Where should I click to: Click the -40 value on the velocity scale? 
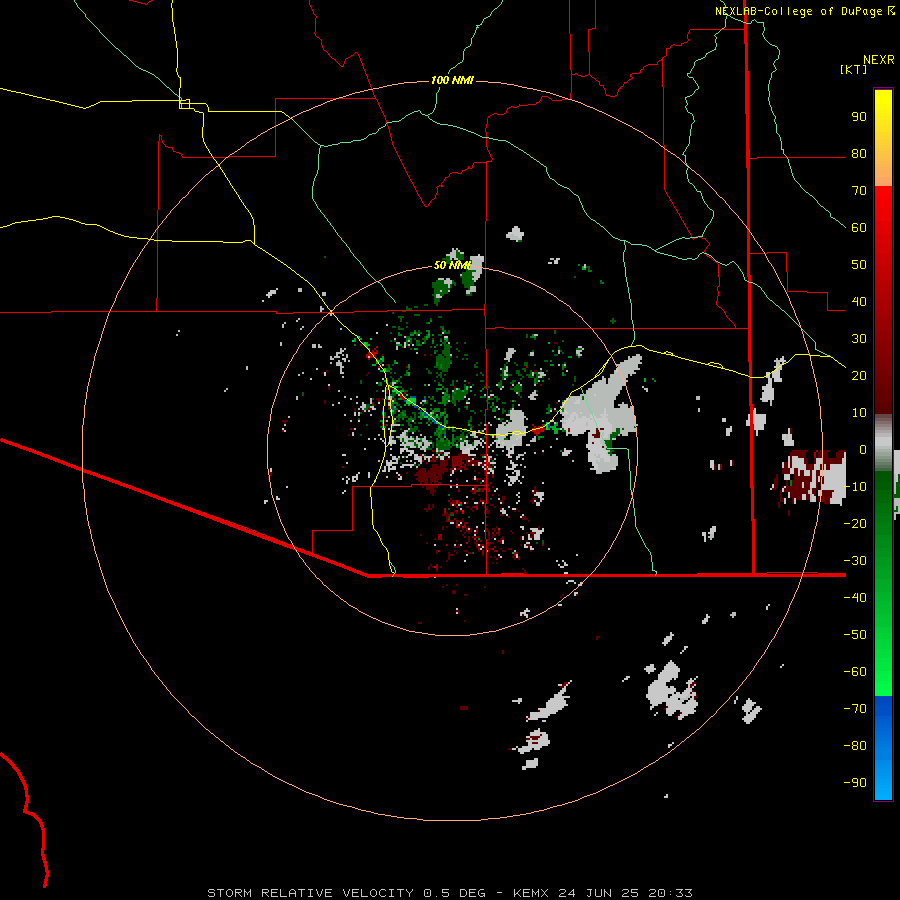click(x=855, y=598)
